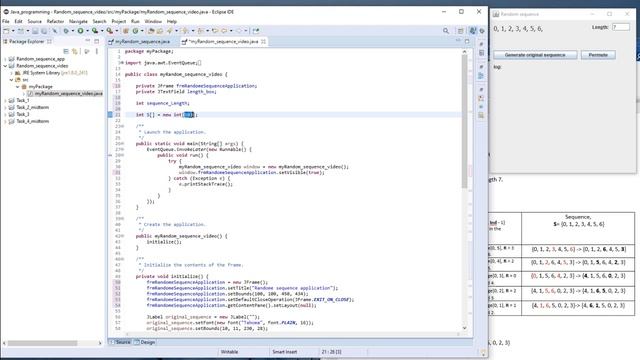640x360 pixels.
Task: Click the New file toolbar icon
Action: 6,31
